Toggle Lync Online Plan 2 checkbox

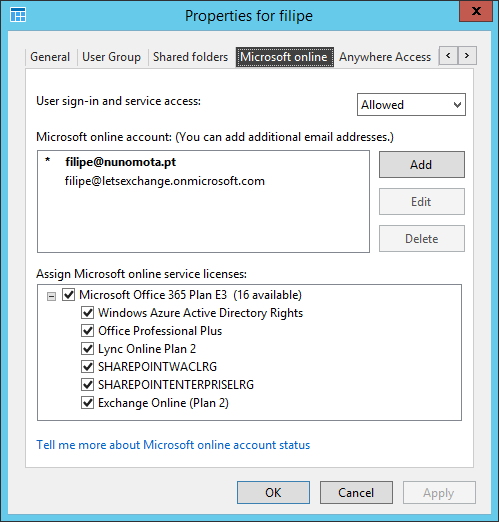(x=87, y=349)
